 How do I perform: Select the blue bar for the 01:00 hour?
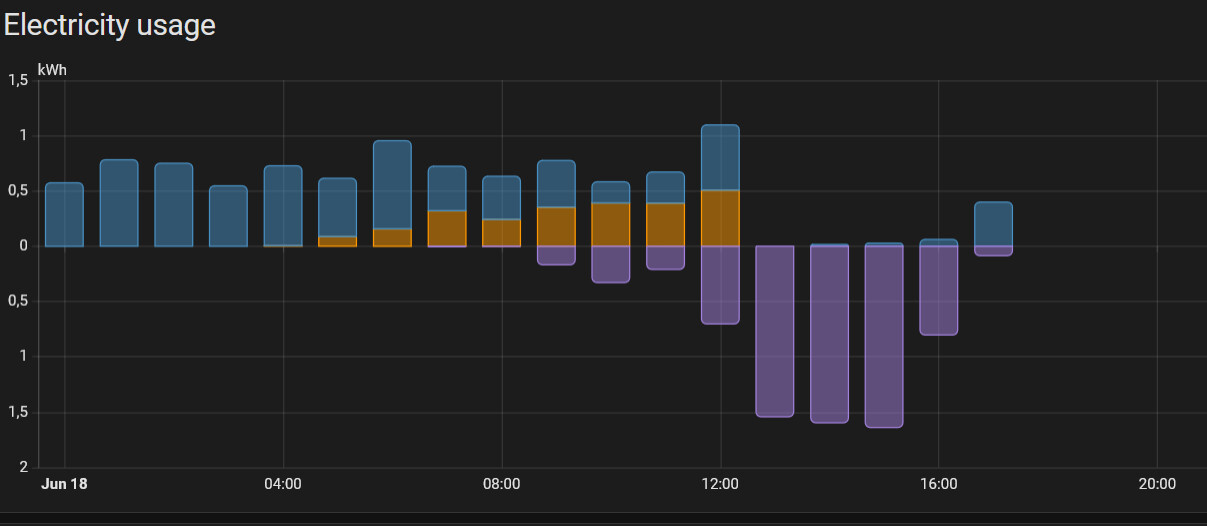(119, 203)
